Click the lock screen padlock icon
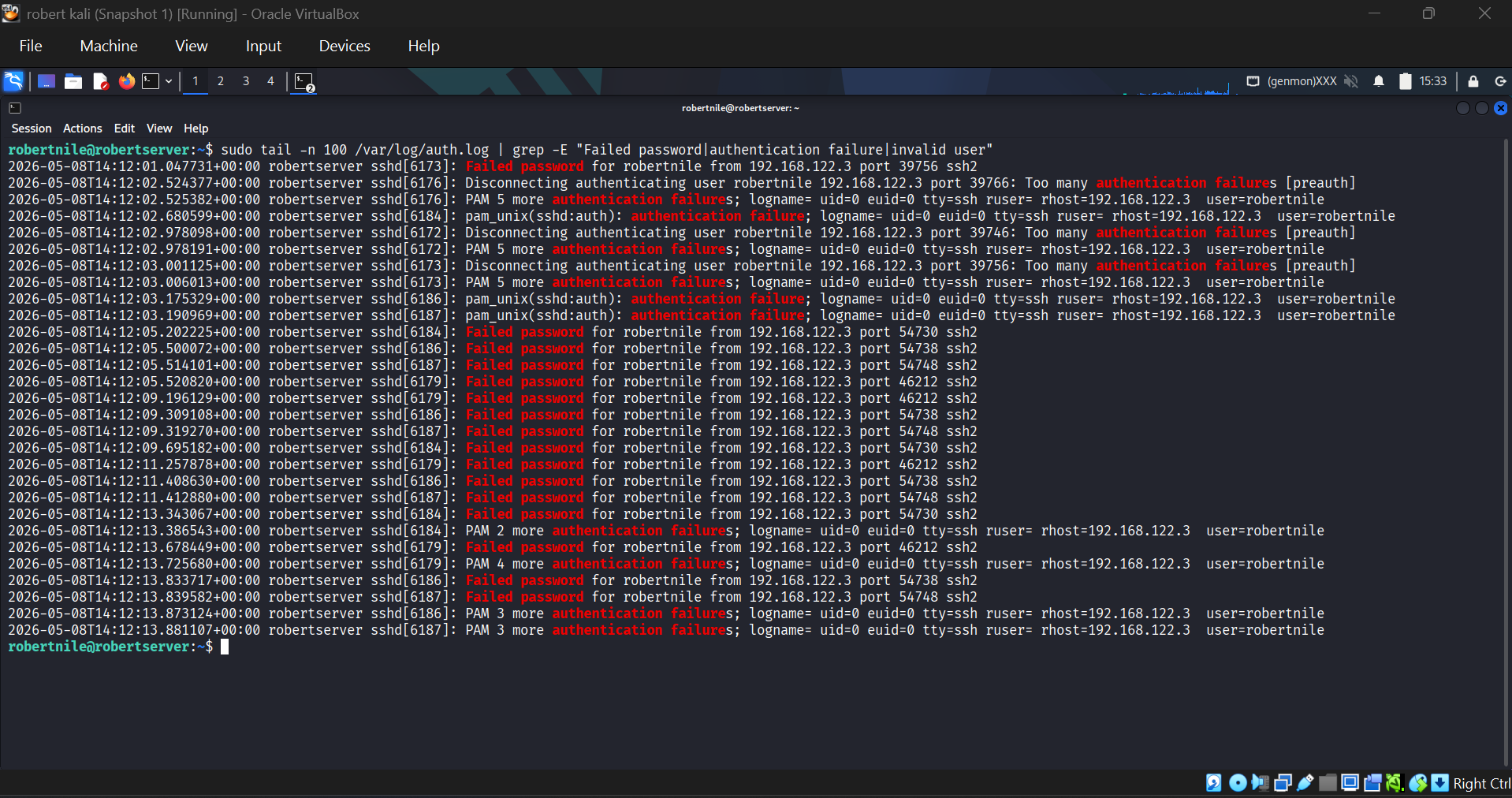The height and width of the screenshot is (798, 1512). (x=1473, y=81)
